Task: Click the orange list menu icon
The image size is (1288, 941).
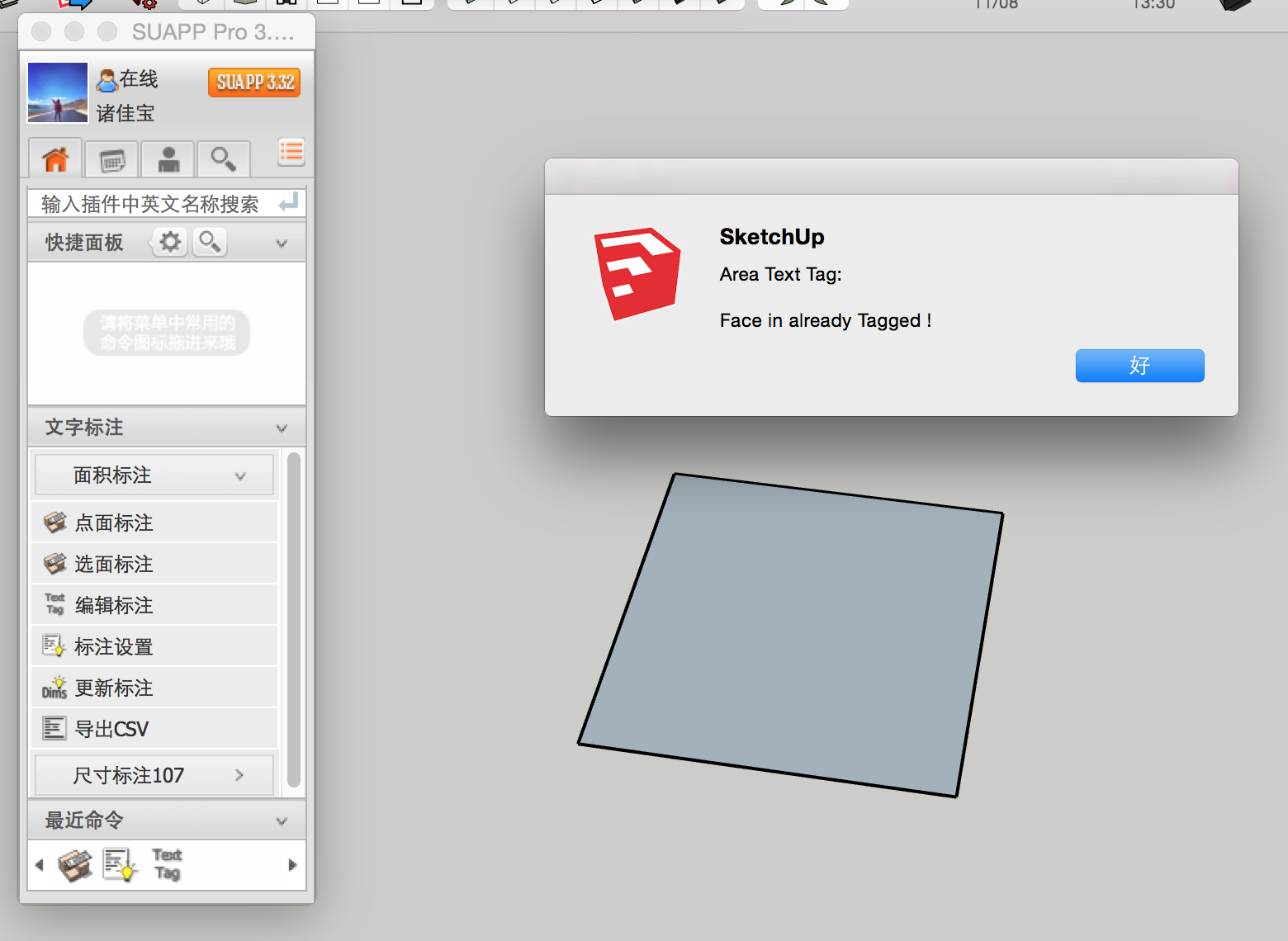Action: point(291,152)
